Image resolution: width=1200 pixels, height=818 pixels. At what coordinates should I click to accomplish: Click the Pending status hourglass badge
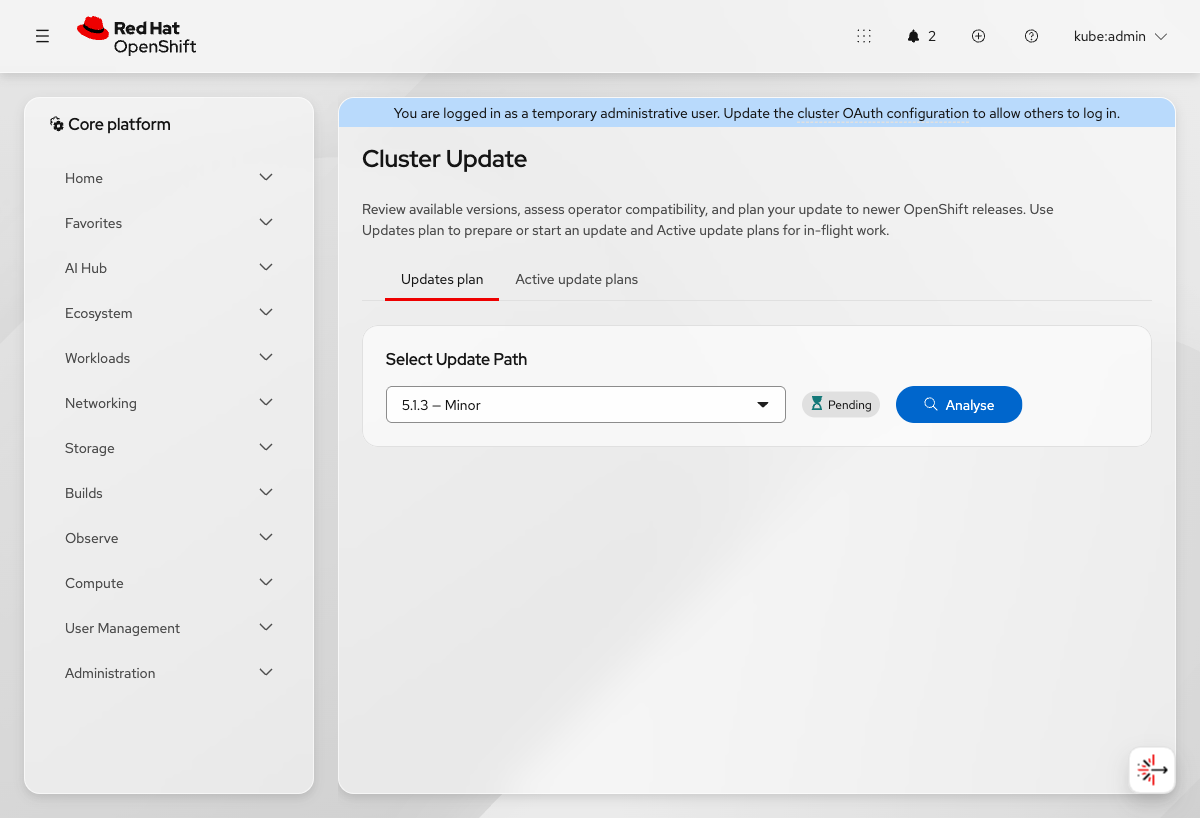(x=841, y=405)
